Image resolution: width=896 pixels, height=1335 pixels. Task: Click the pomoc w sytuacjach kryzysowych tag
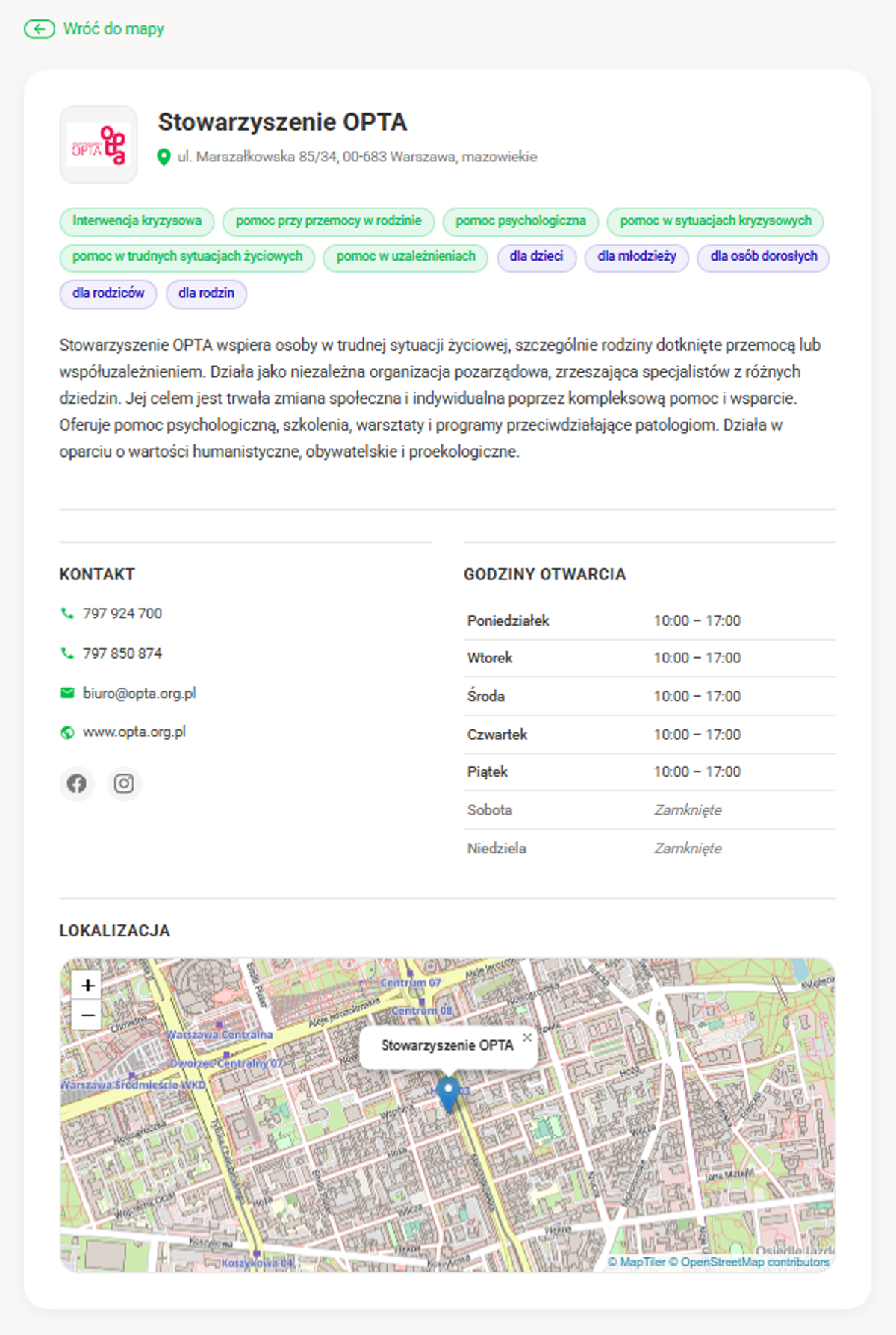pos(715,221)
